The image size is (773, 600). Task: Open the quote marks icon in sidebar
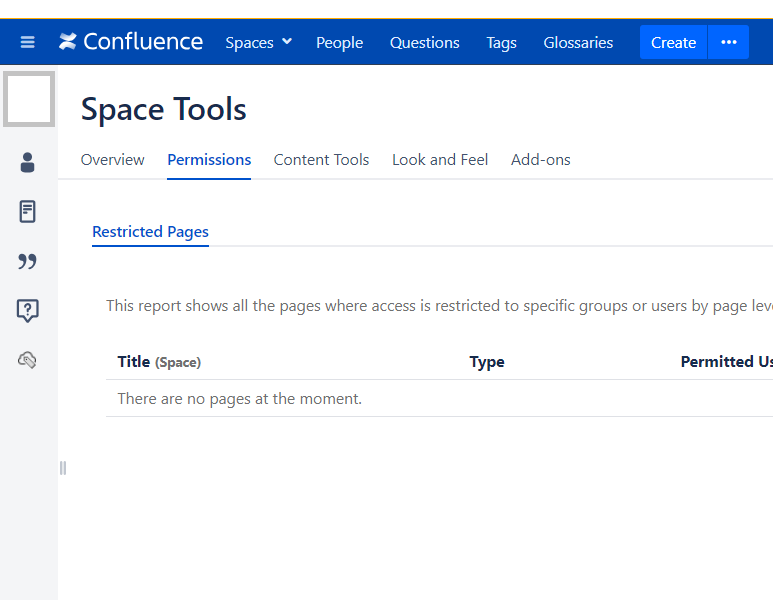click(28, 261)
